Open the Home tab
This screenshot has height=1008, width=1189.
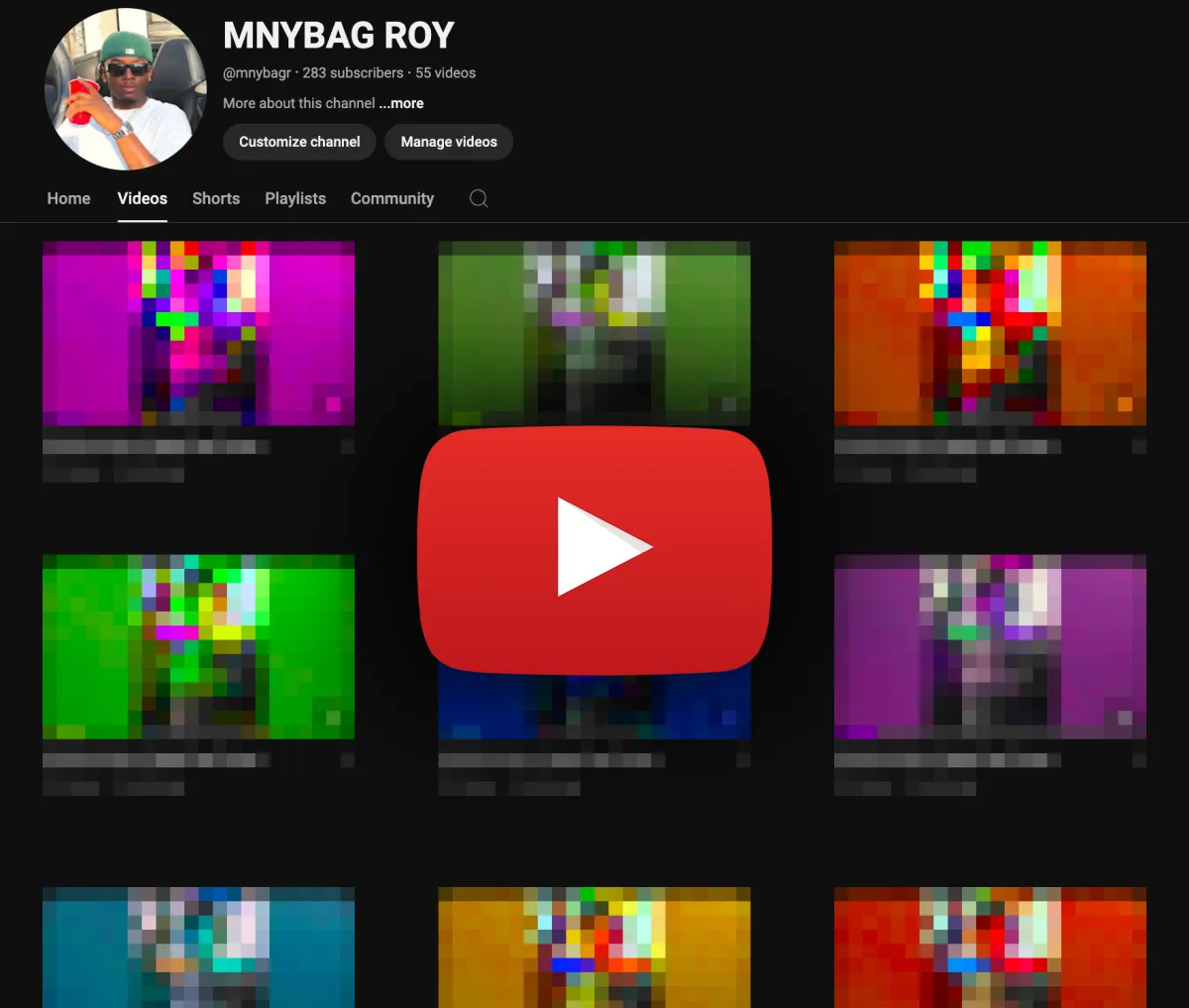tap(68, 198)
